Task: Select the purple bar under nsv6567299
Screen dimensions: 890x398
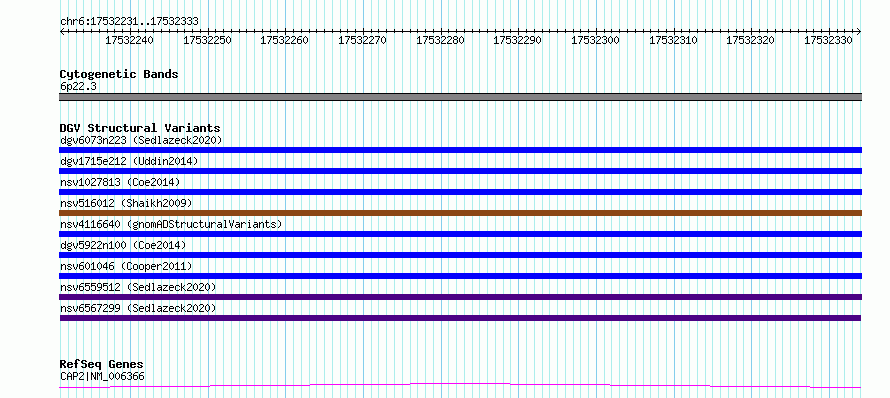Action: click(x=460, y=318)
